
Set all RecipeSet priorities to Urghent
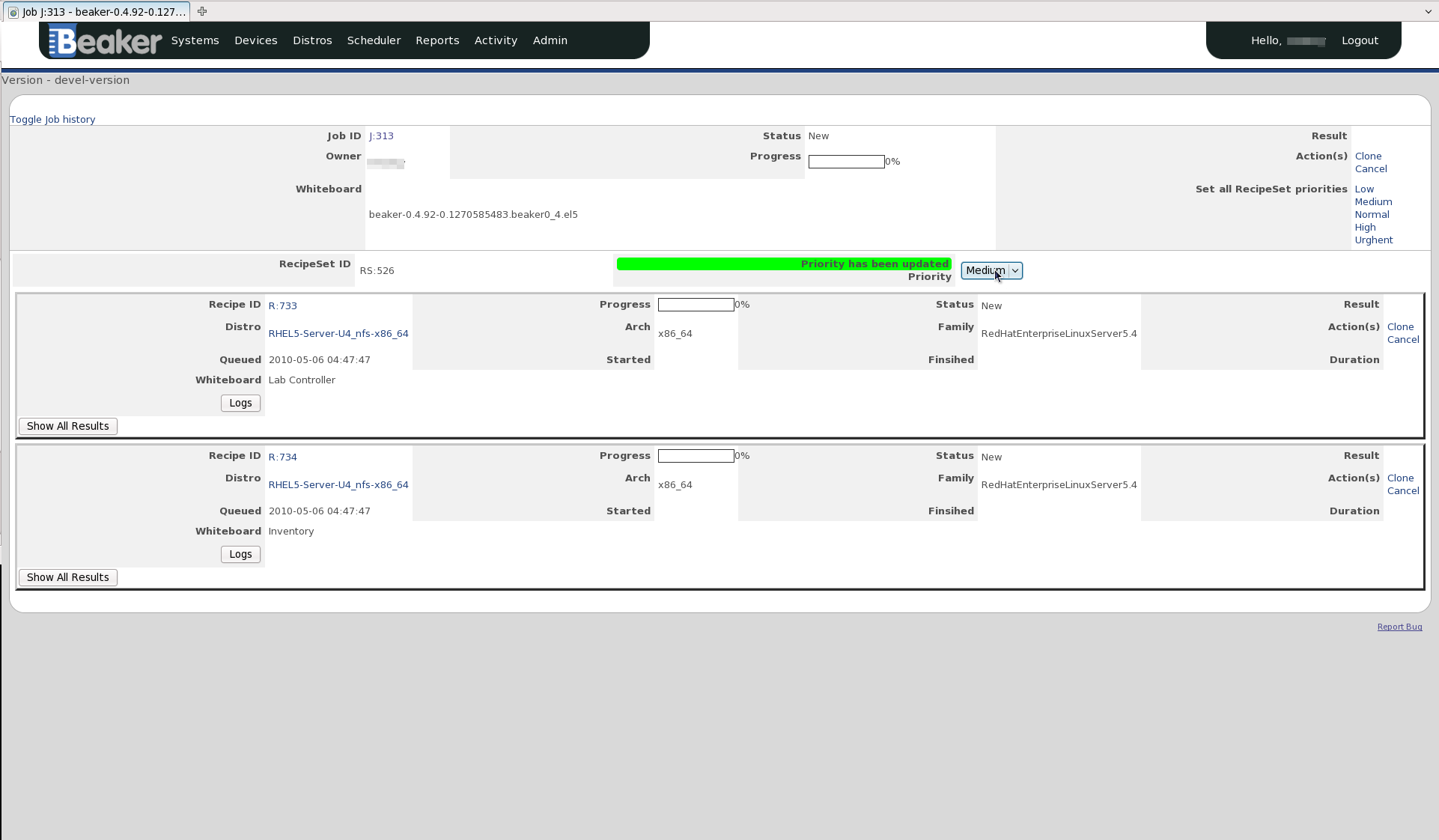point(1374,240)
